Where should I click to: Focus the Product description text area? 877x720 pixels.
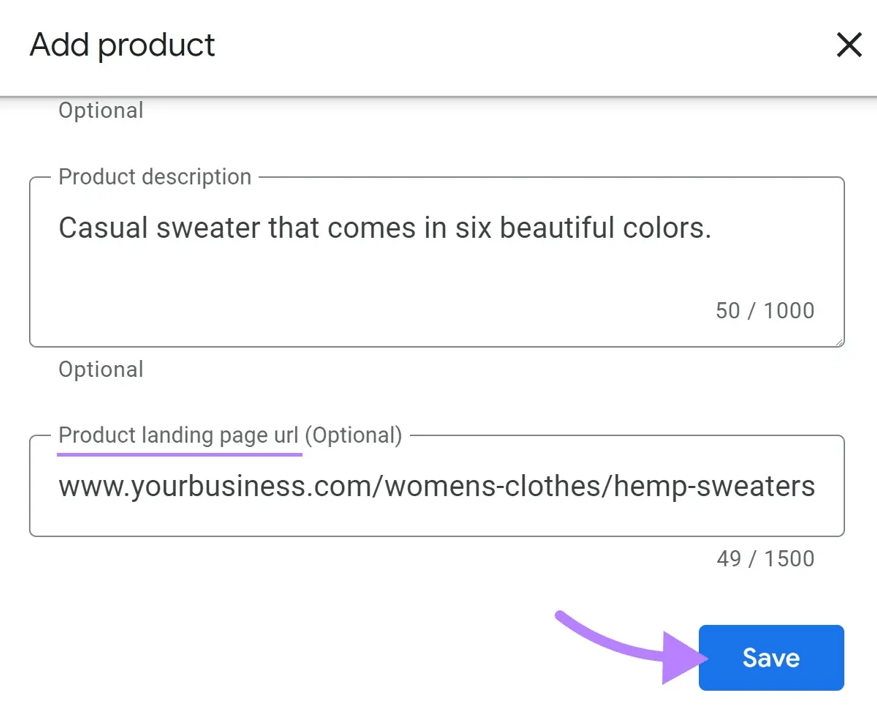coord(437,262)
